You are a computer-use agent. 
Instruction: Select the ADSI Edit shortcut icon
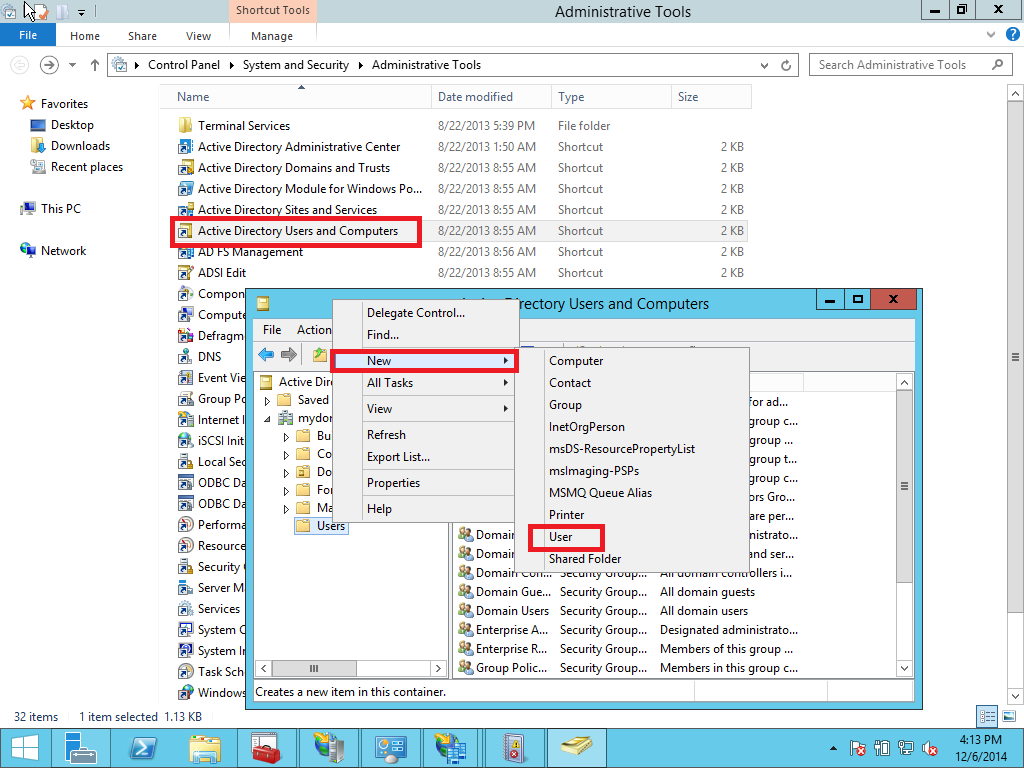[x=184, y=272]
